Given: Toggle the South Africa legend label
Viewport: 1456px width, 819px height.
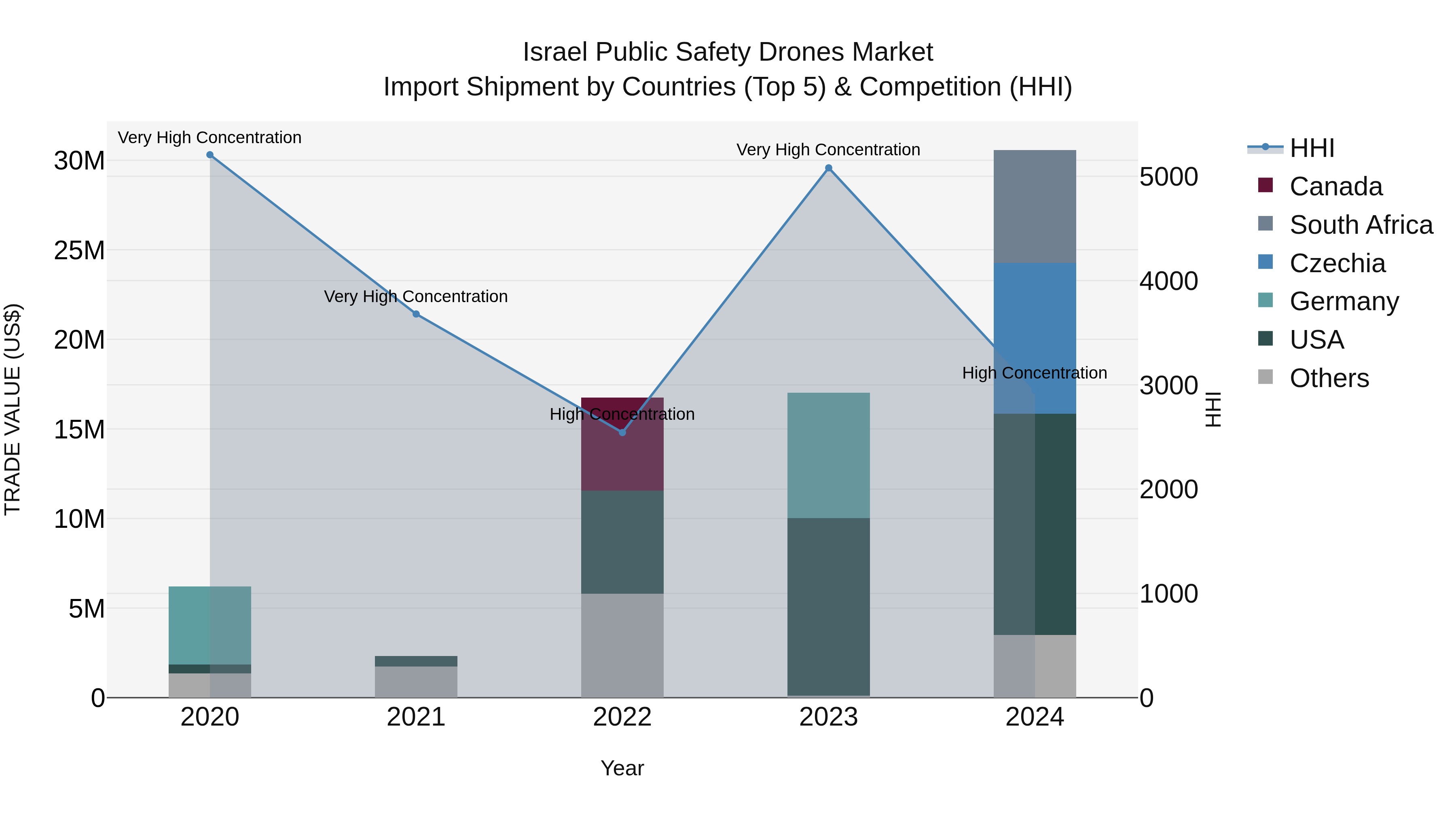Looking at the screenshot, I should [1362, 225].
